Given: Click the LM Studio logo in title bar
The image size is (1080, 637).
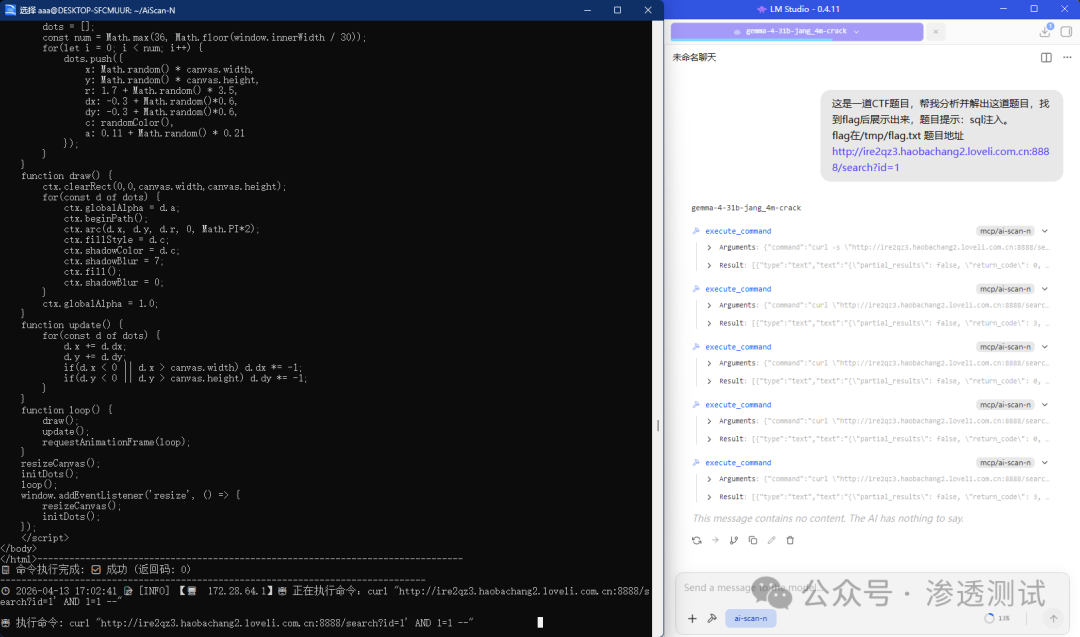Looking at the screenshot, I should (761, 9).
